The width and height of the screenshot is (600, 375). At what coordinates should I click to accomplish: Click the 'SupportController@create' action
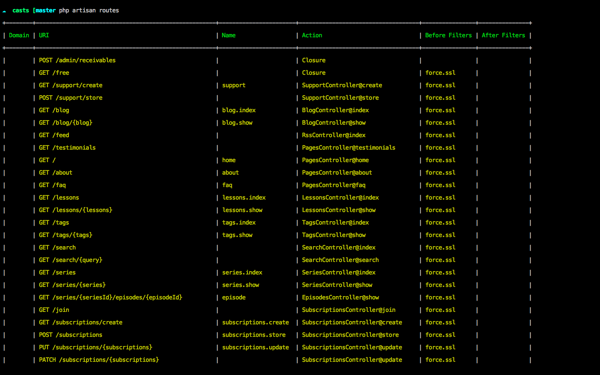(342, 85)
